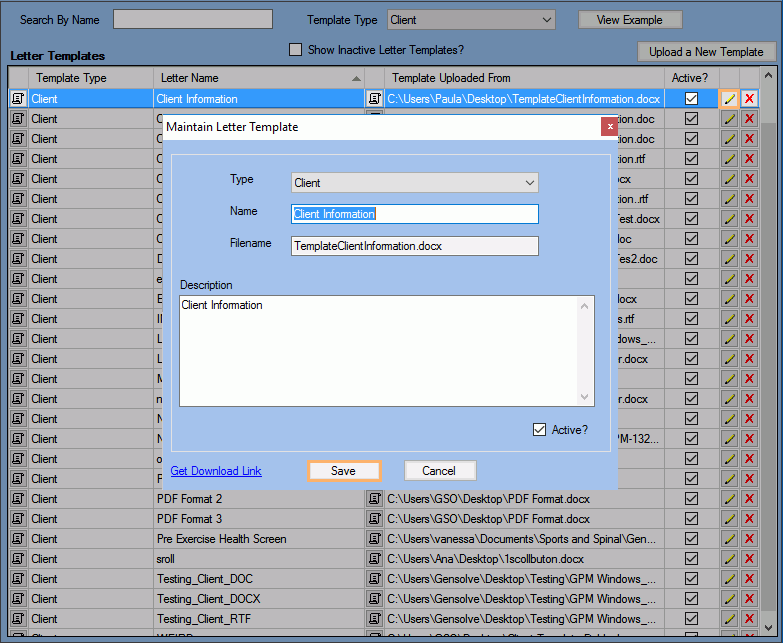Enable Show Inactive Letter Templates checkbox
This screenshot has width=783, height=643.
295,50
